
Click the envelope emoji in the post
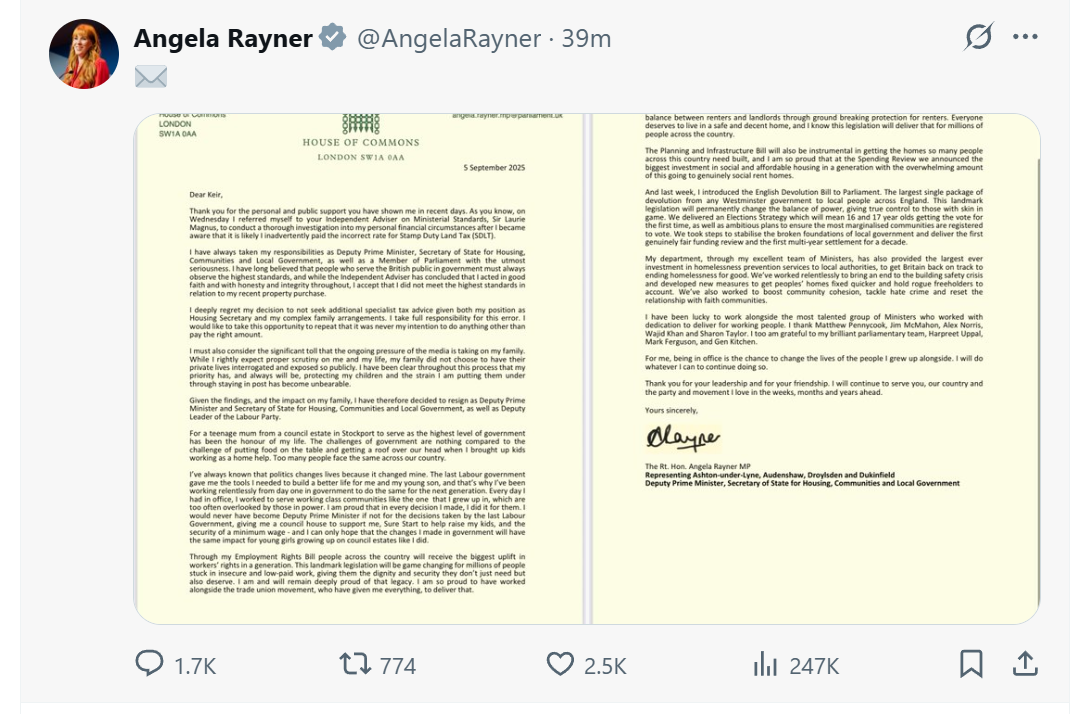pyautogui.click(x=150, y=77)
